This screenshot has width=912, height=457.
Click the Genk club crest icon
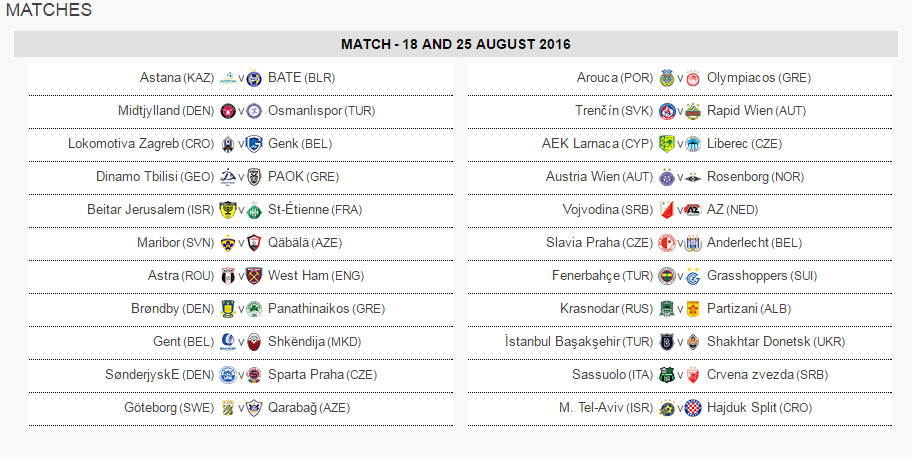(x=254, y=144)
